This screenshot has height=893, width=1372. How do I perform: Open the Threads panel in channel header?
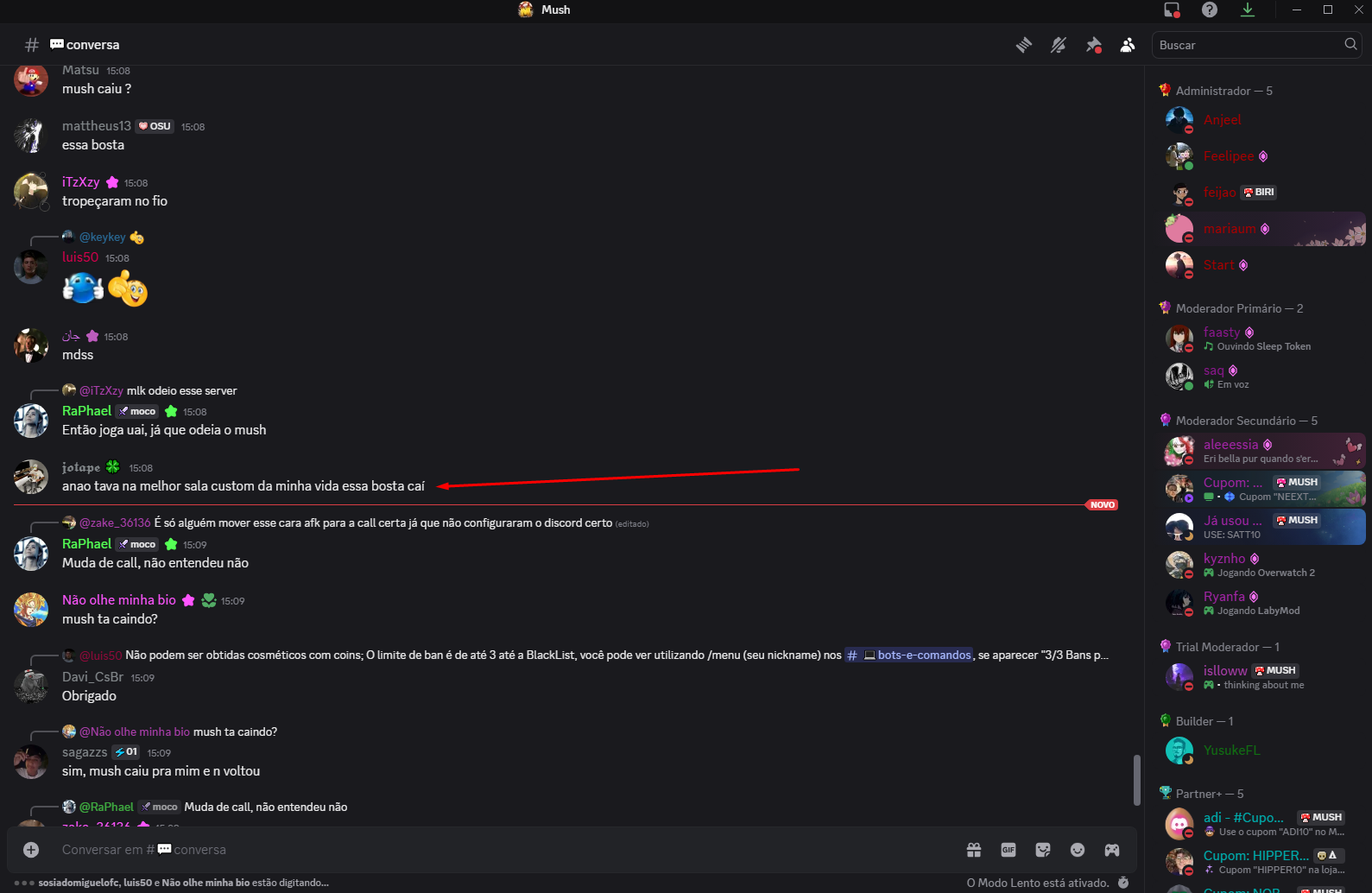1024,45
